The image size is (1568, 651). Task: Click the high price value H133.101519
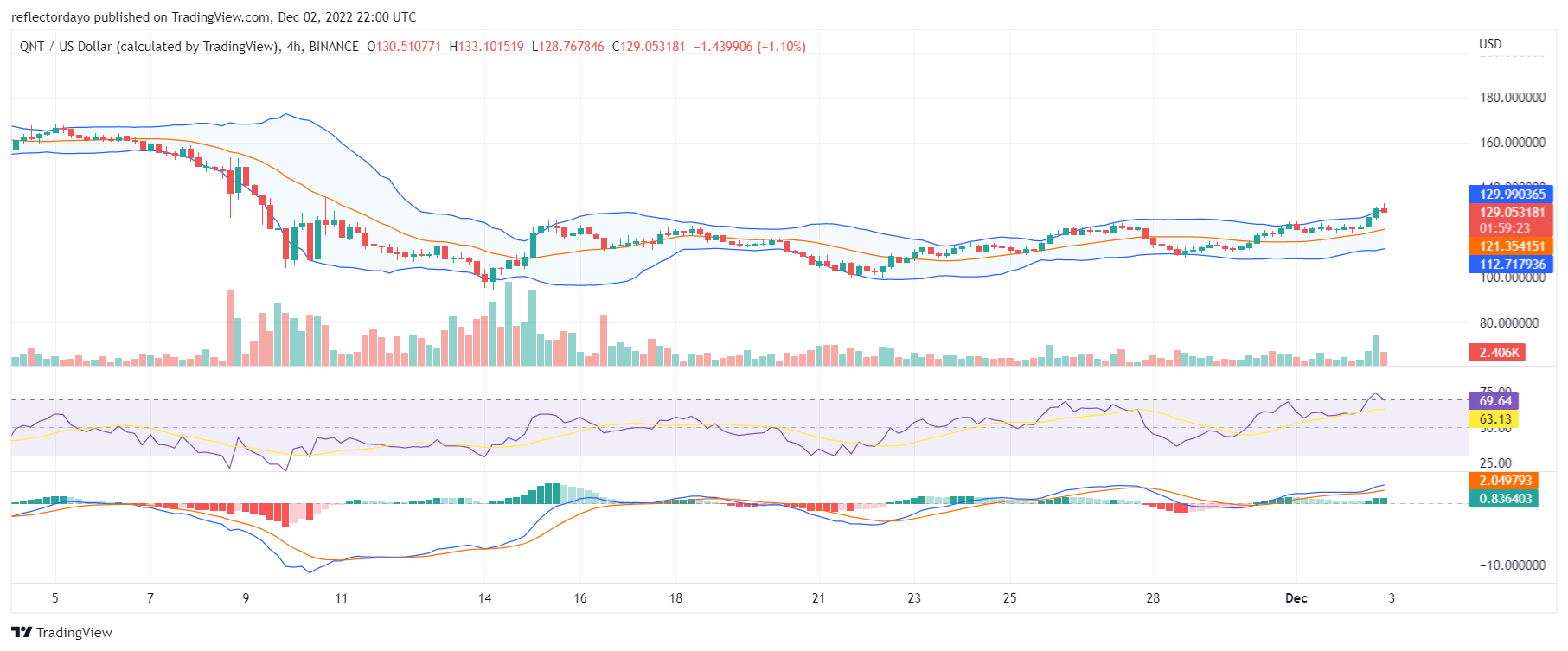tap(487, 47)
